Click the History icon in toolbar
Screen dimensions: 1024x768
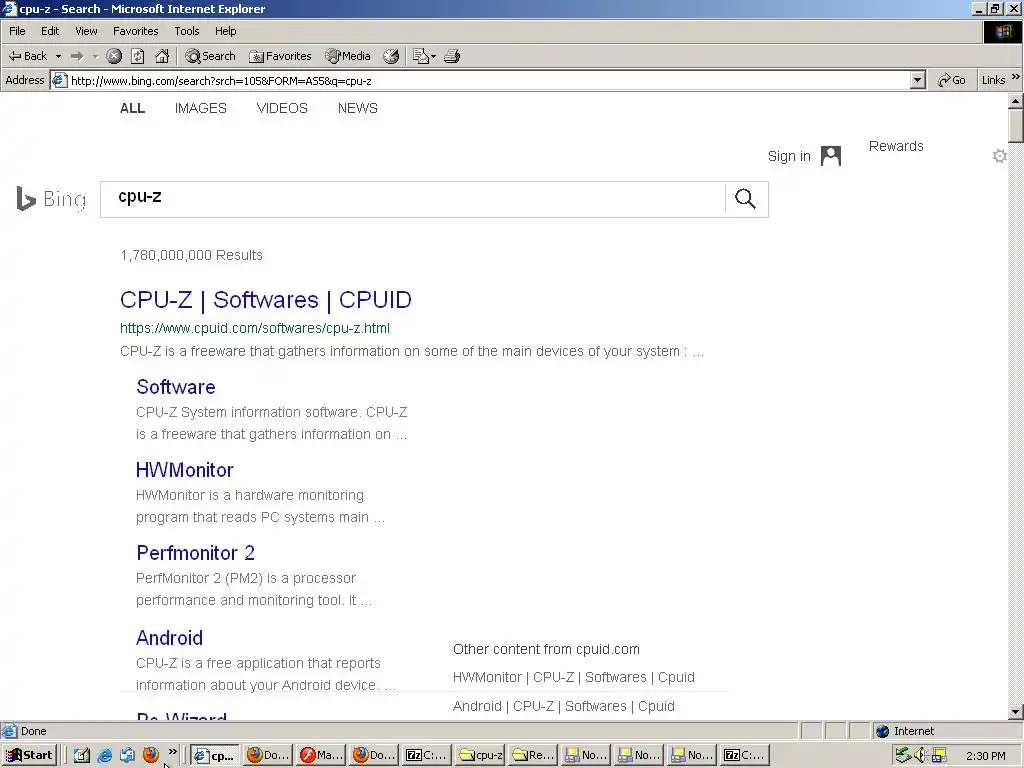tap(391, 56)
